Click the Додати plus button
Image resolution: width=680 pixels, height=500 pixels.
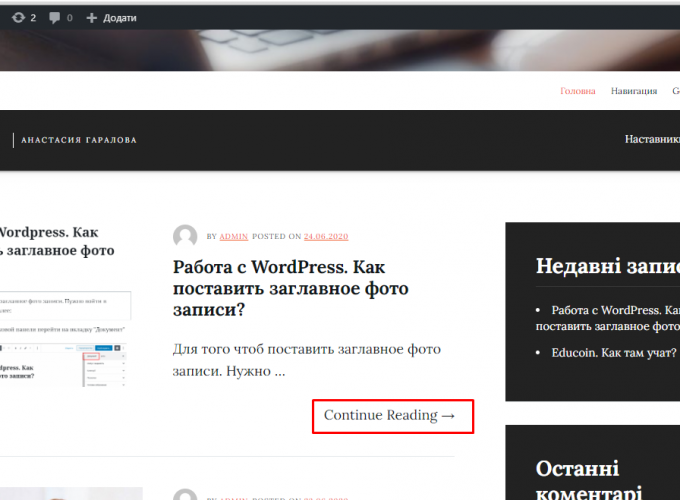[111, 18]
